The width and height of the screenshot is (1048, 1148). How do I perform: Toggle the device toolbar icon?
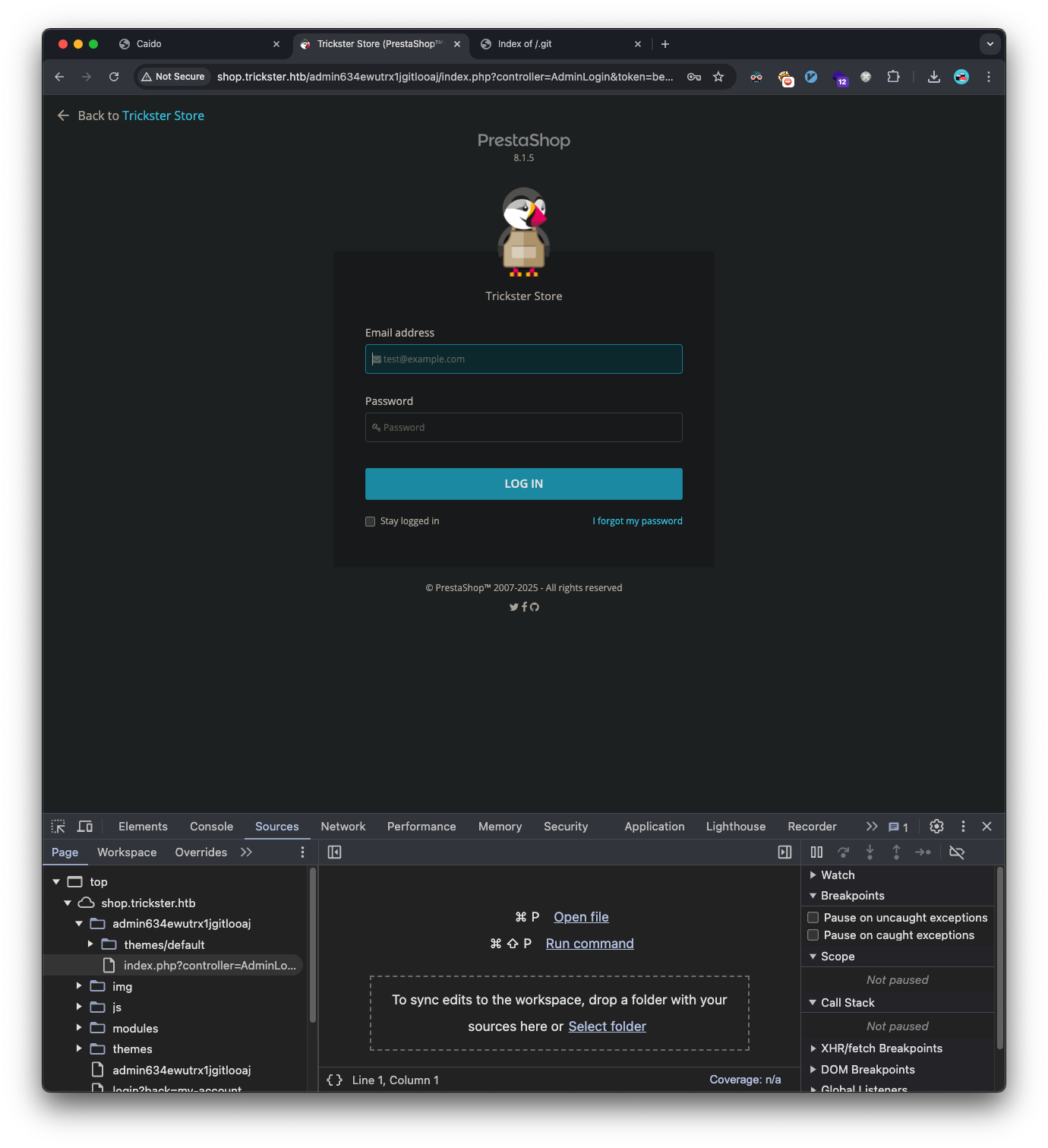[85, 827]
